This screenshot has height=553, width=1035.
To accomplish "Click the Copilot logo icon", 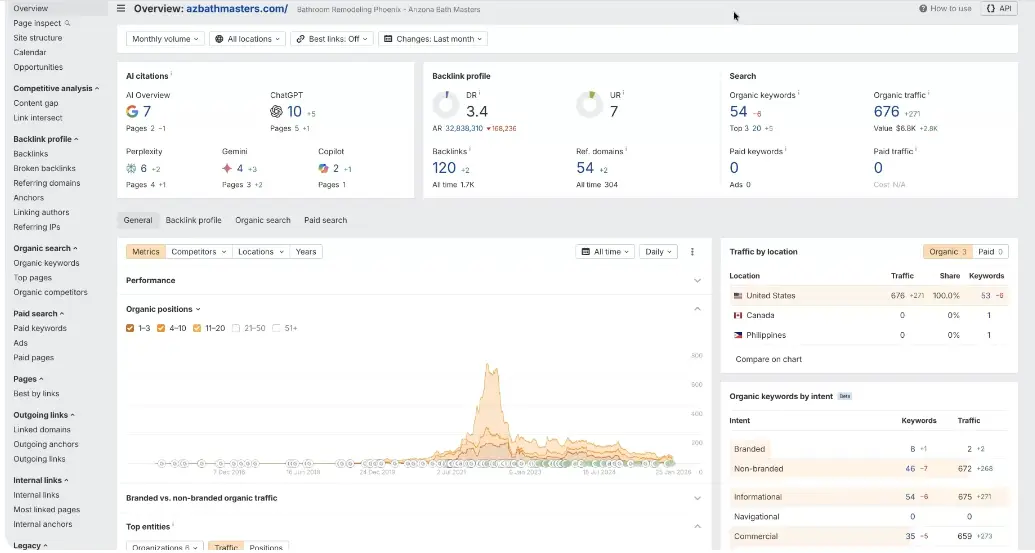I will pyautogui.click(x=323, y=168).
